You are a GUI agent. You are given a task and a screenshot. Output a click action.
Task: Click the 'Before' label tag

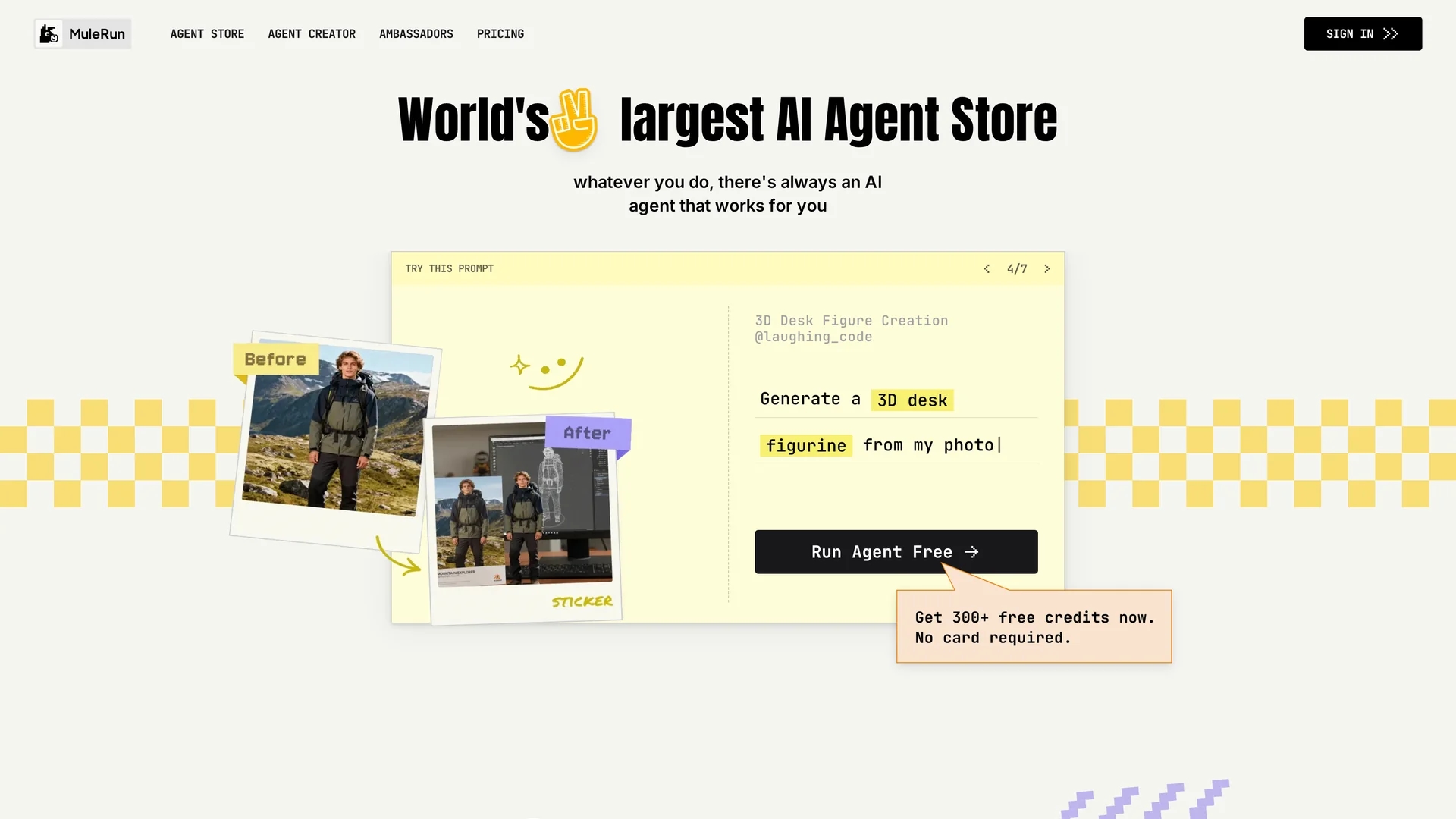275,359
